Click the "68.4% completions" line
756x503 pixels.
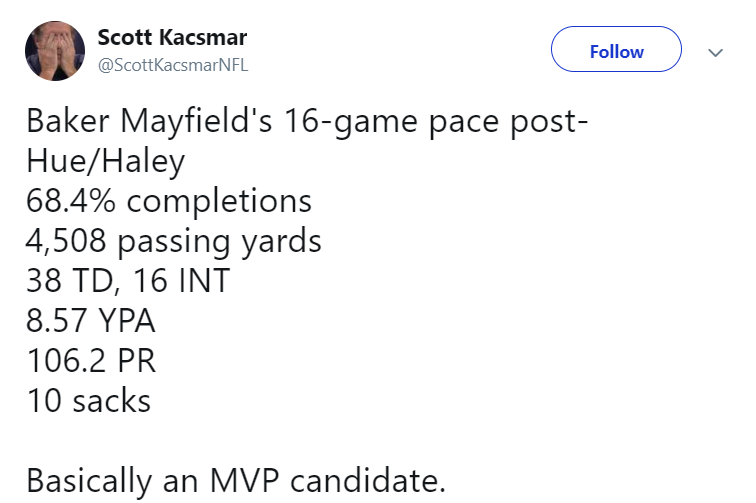(x=169, y=201)
